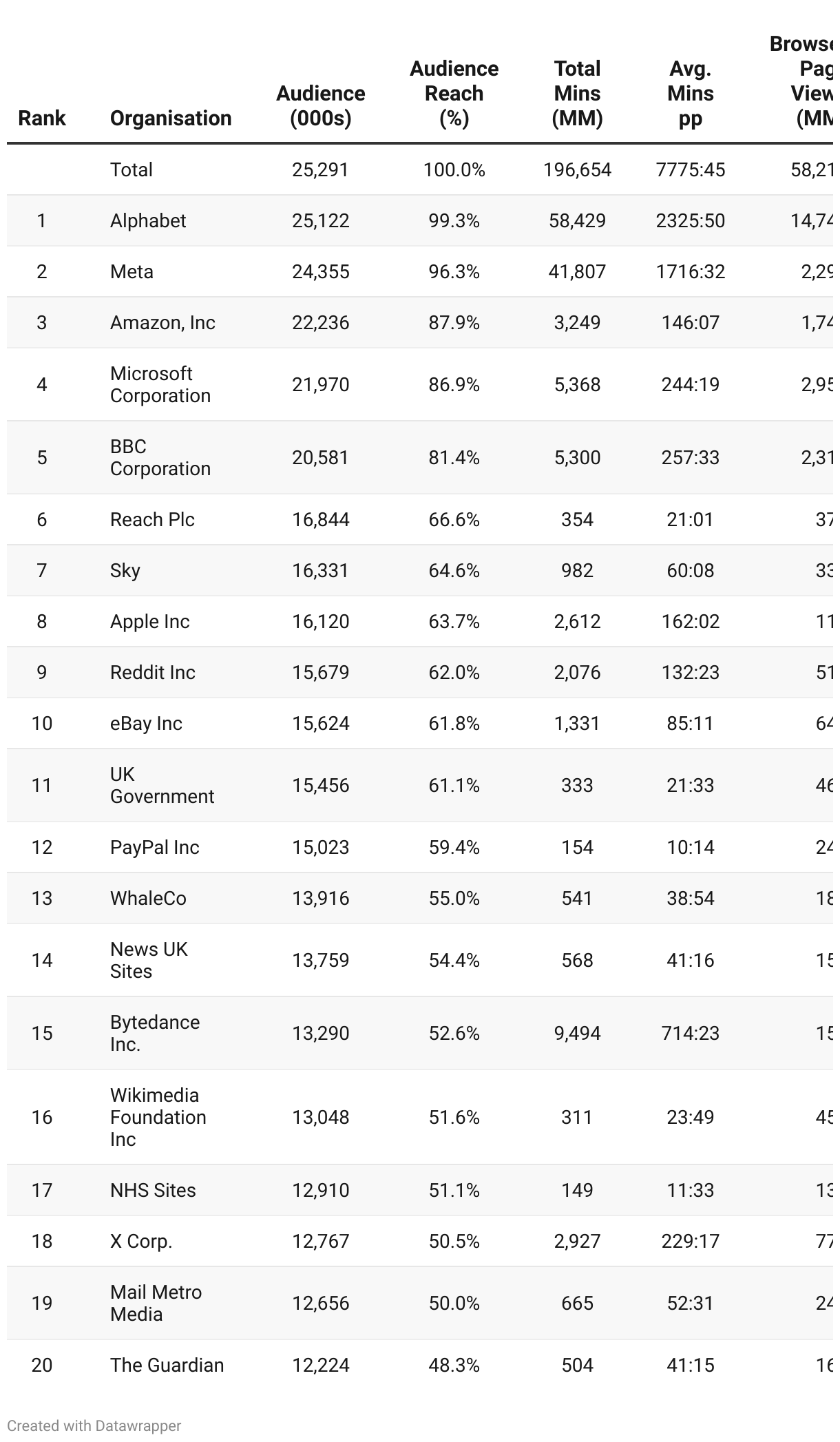Click the Audience (000s) column header
840x1442 pixels.
(x=320, y=105)
